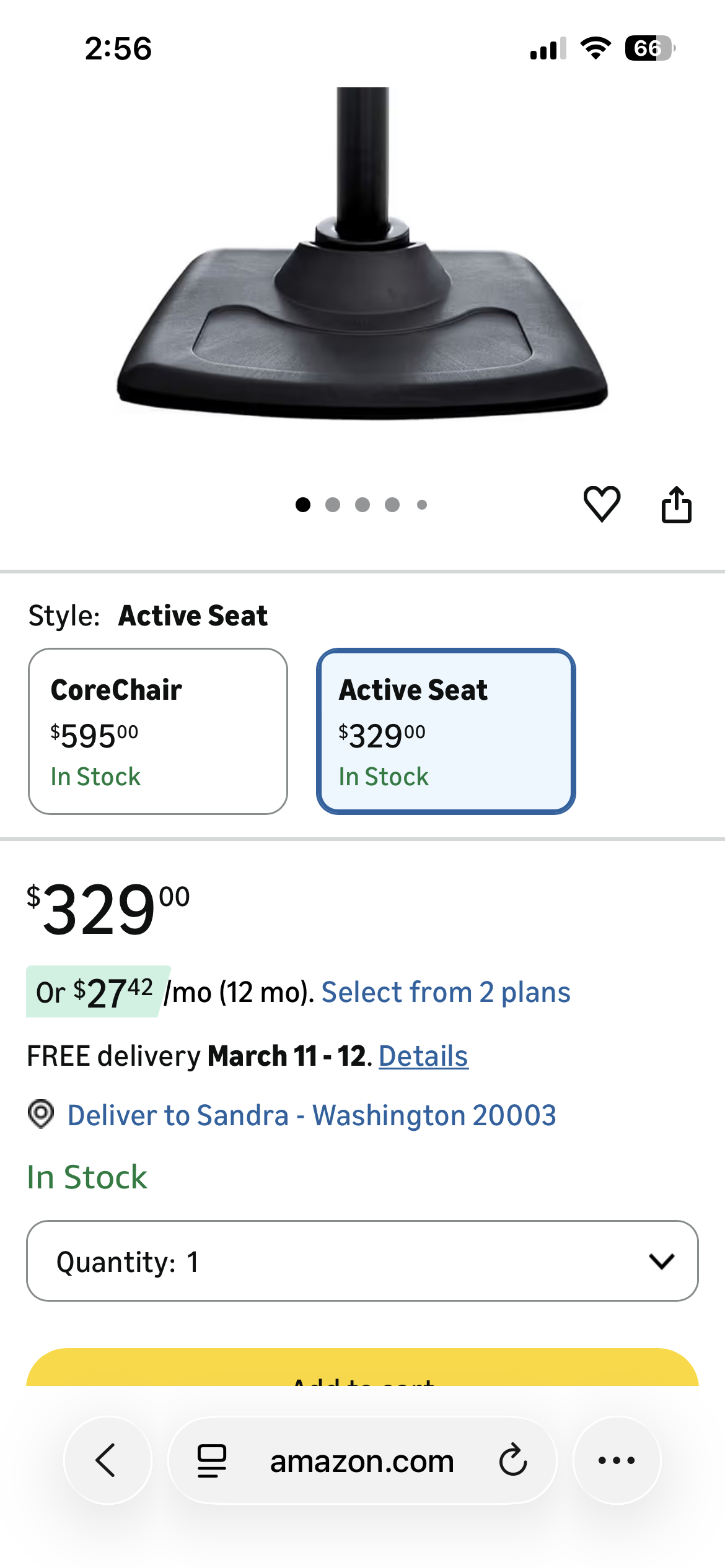725x1568 pixels.
Task: Open delivery Details link
Action: tap(423, 1056)
